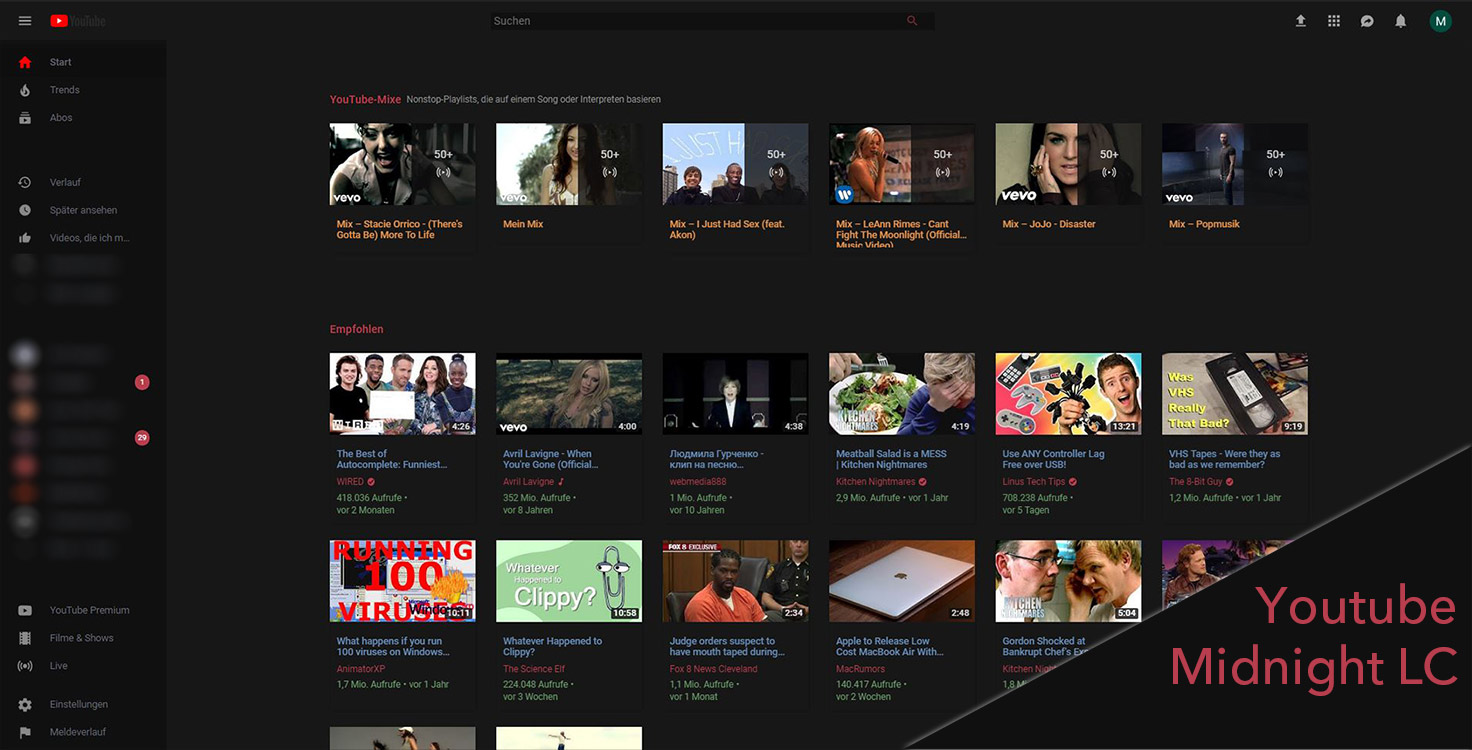
Task: Open the notifications bell
Action: pyautogui.click(x=1401, y=21)
